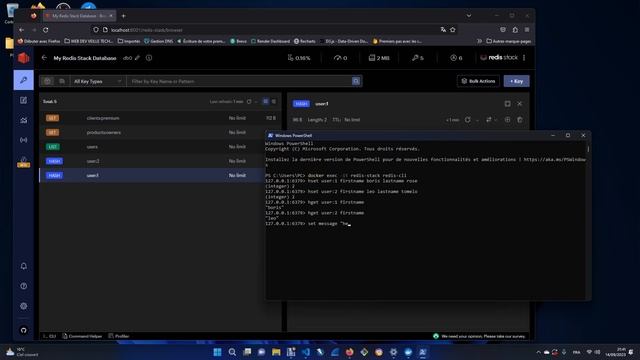Viewport: 640px width, 360px height.
Task: Toggle full screen for user:1 panel
Action: [507, 104]
